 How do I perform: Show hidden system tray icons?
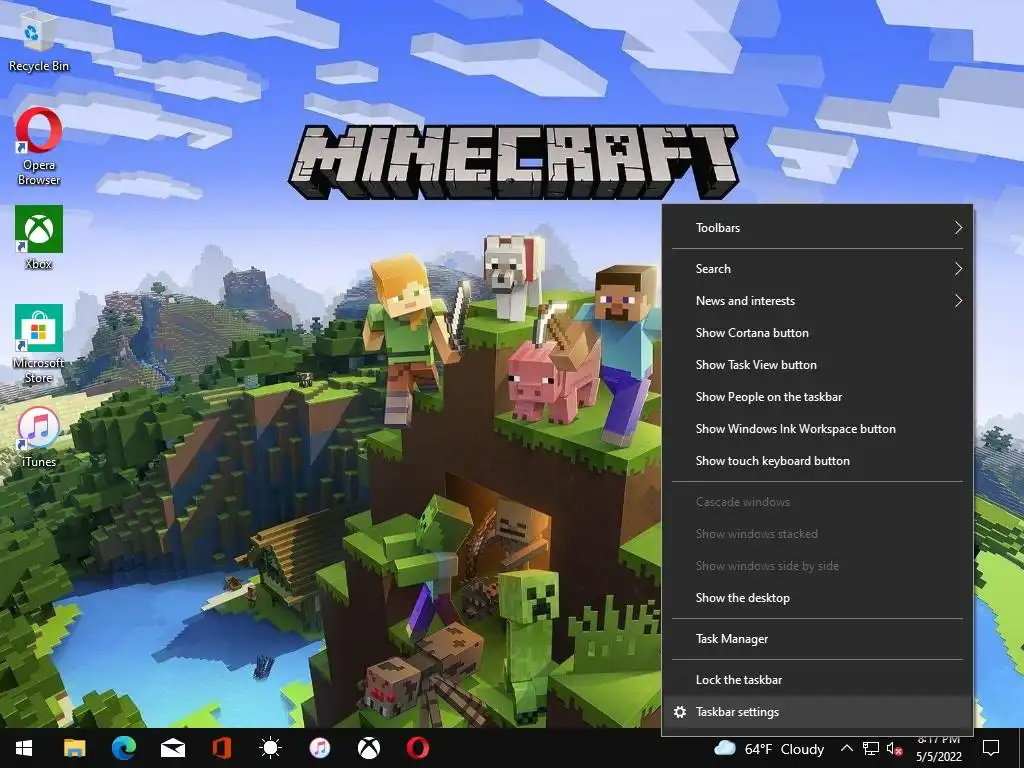pyautogui.click(x=846, y=748)
